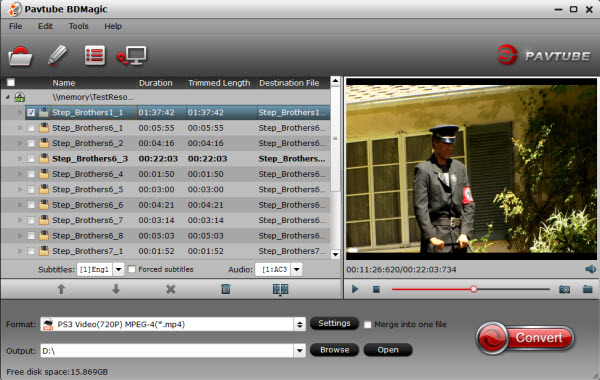Open the Edit menu
This screenshot has height=380, width=600.
tap(45, 26)
